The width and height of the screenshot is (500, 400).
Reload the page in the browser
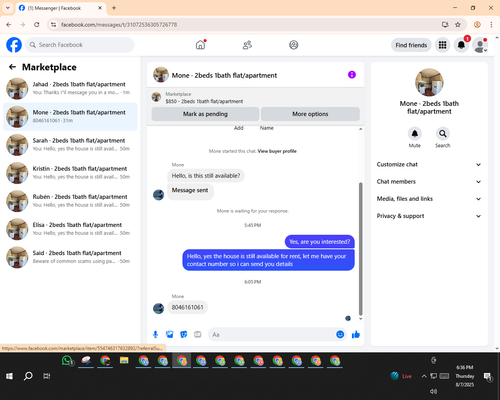37,25
